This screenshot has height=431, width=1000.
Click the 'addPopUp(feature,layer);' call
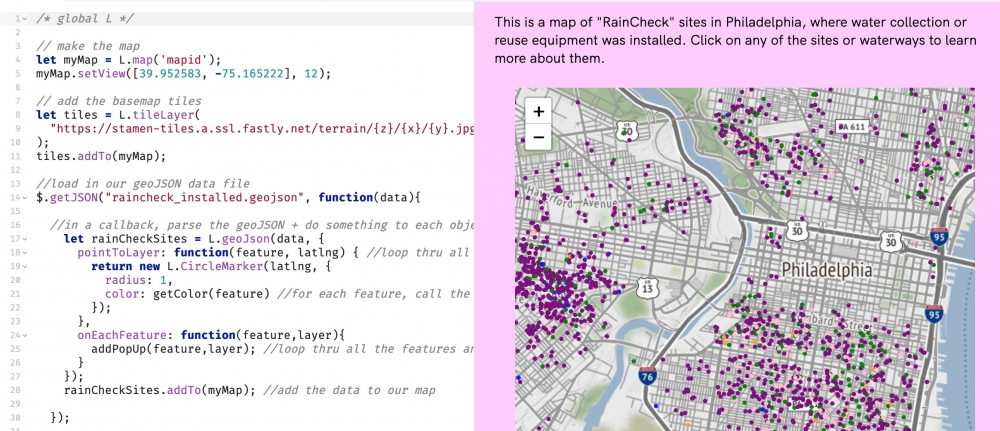coord(174,349)
